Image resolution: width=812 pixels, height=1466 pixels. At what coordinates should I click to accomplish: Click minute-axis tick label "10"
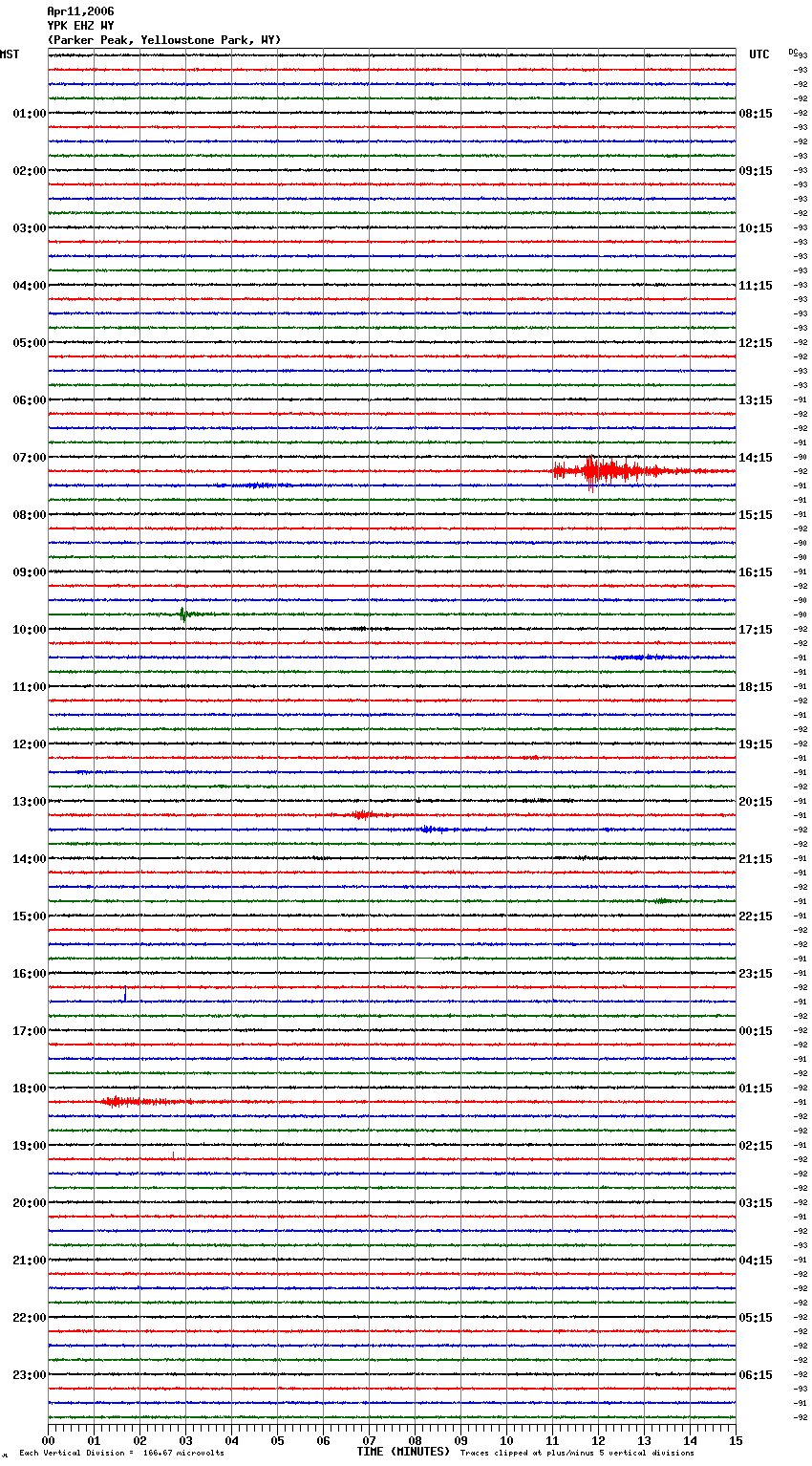[506, 1441]
